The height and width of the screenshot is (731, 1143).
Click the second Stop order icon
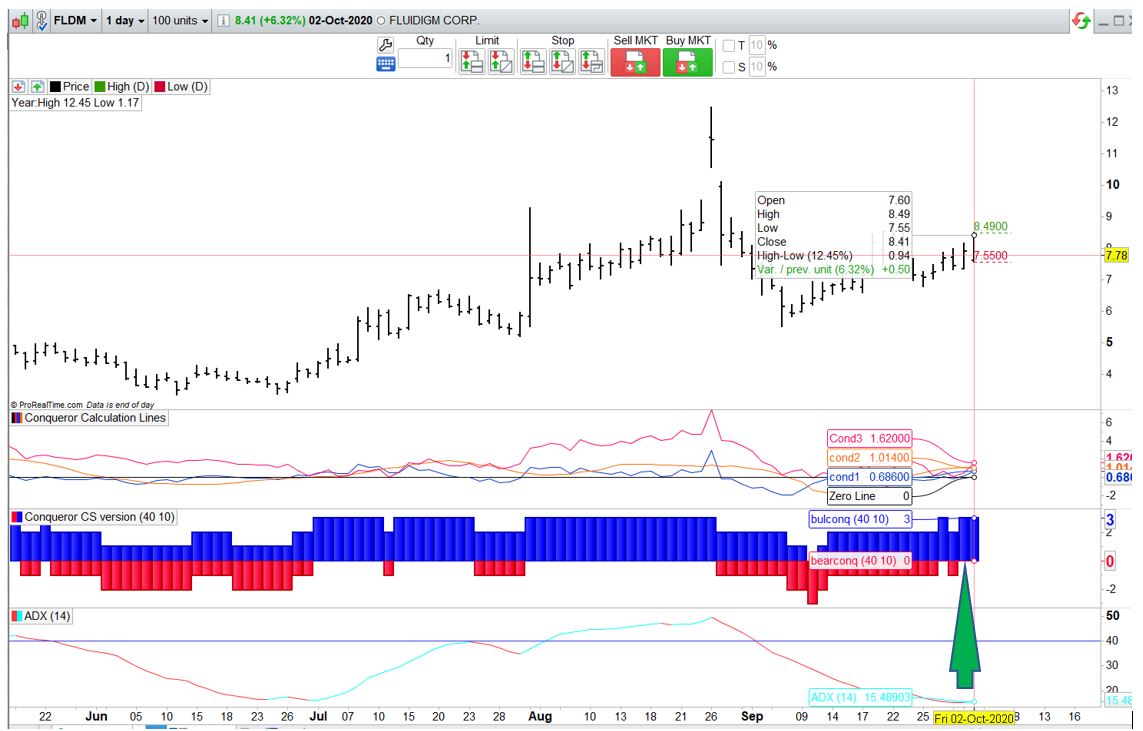click(562, 61)
